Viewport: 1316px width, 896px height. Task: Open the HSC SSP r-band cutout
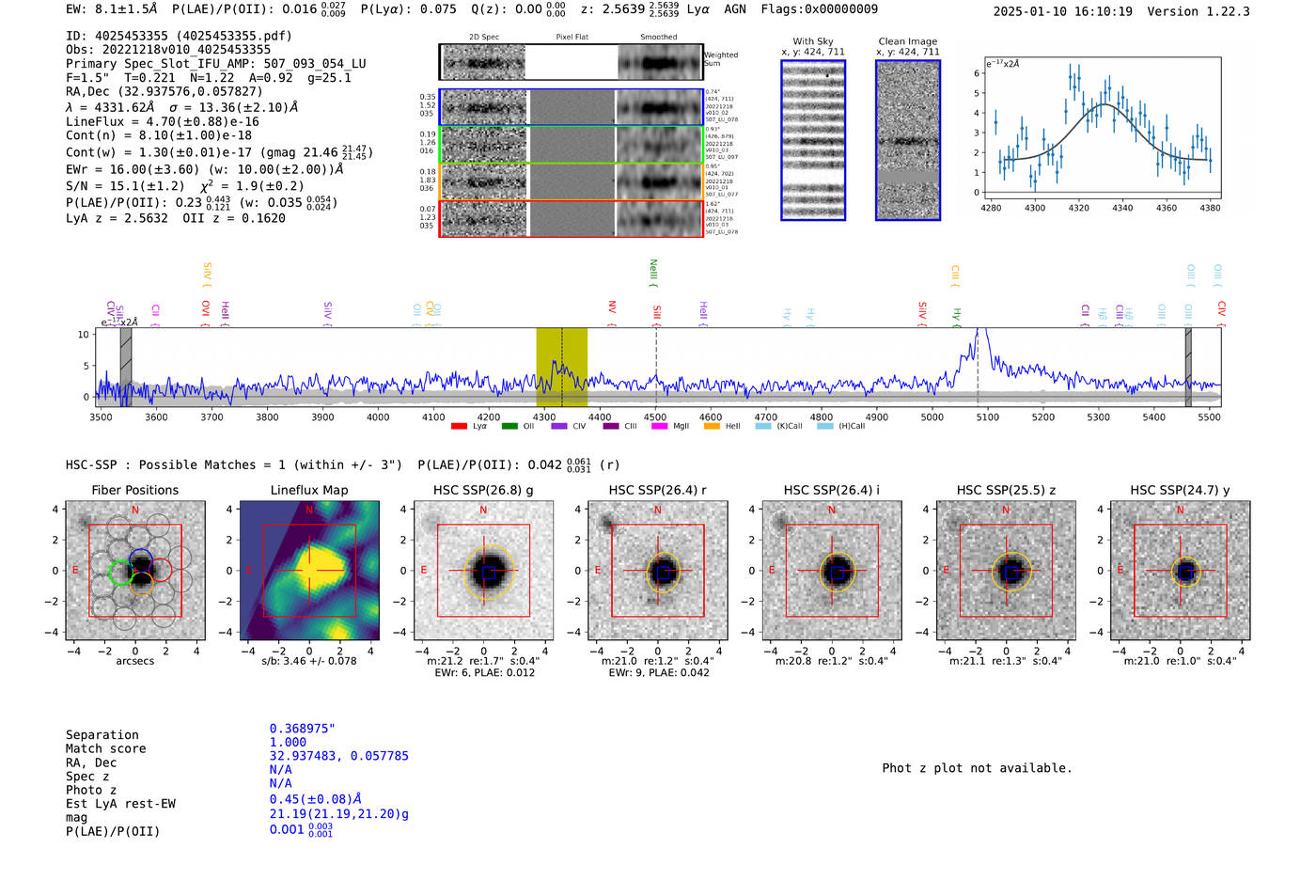click(658, 571)
